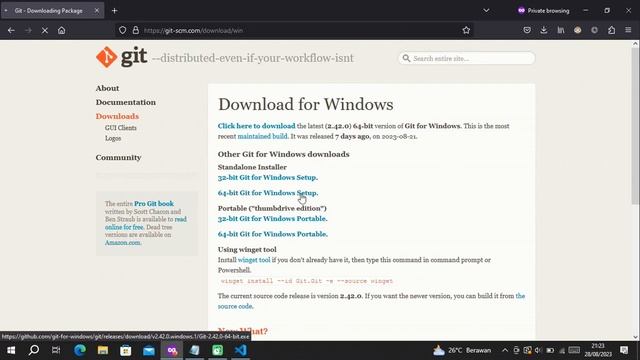Open the Firefox hamburger menu

pos(628,30)
